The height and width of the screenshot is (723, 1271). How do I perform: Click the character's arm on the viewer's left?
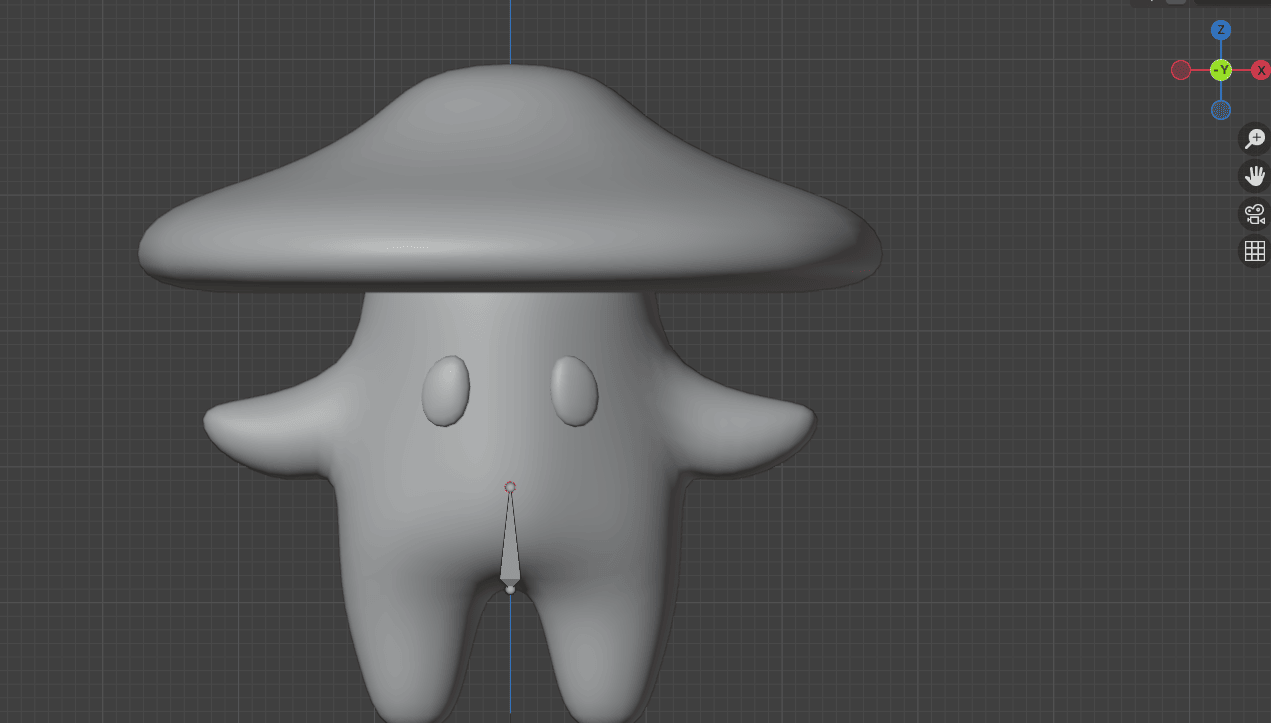[x=265, y=432]
